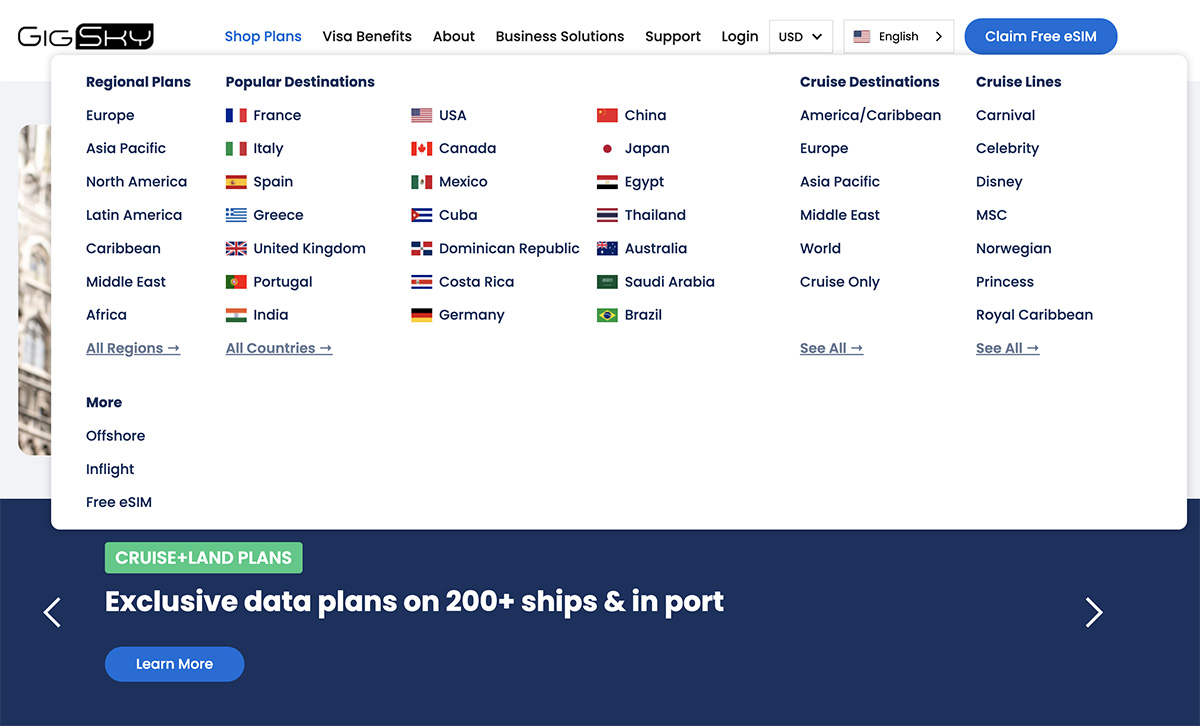Select Asia Pacific under Regional Plans

[x=126, y=148]
